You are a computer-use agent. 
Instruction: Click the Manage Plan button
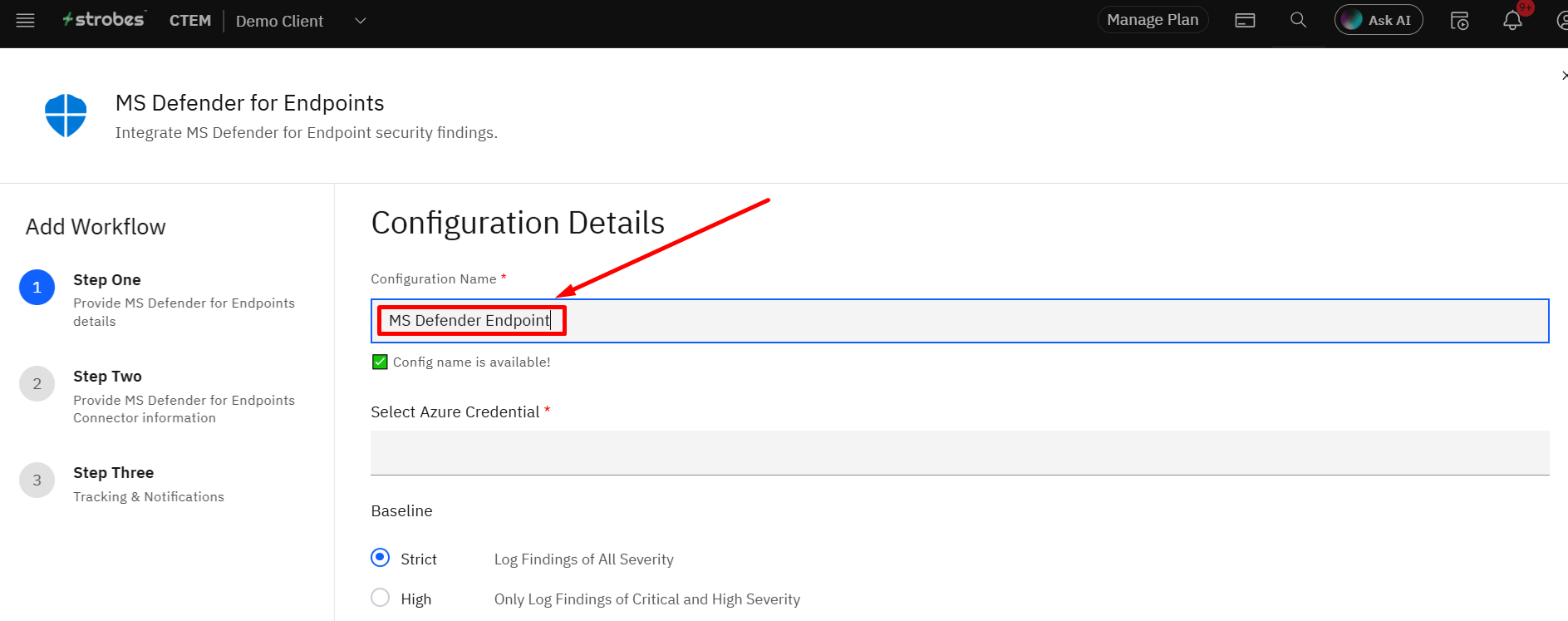pyautogui.click(x=1153, y=20)
